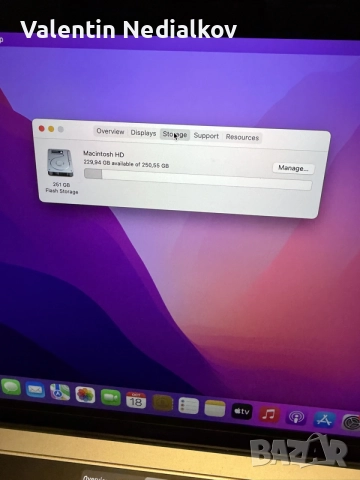Screen dimensions: 360x480
Task: Launch the Notes app from the Dock
Action: 215,409
